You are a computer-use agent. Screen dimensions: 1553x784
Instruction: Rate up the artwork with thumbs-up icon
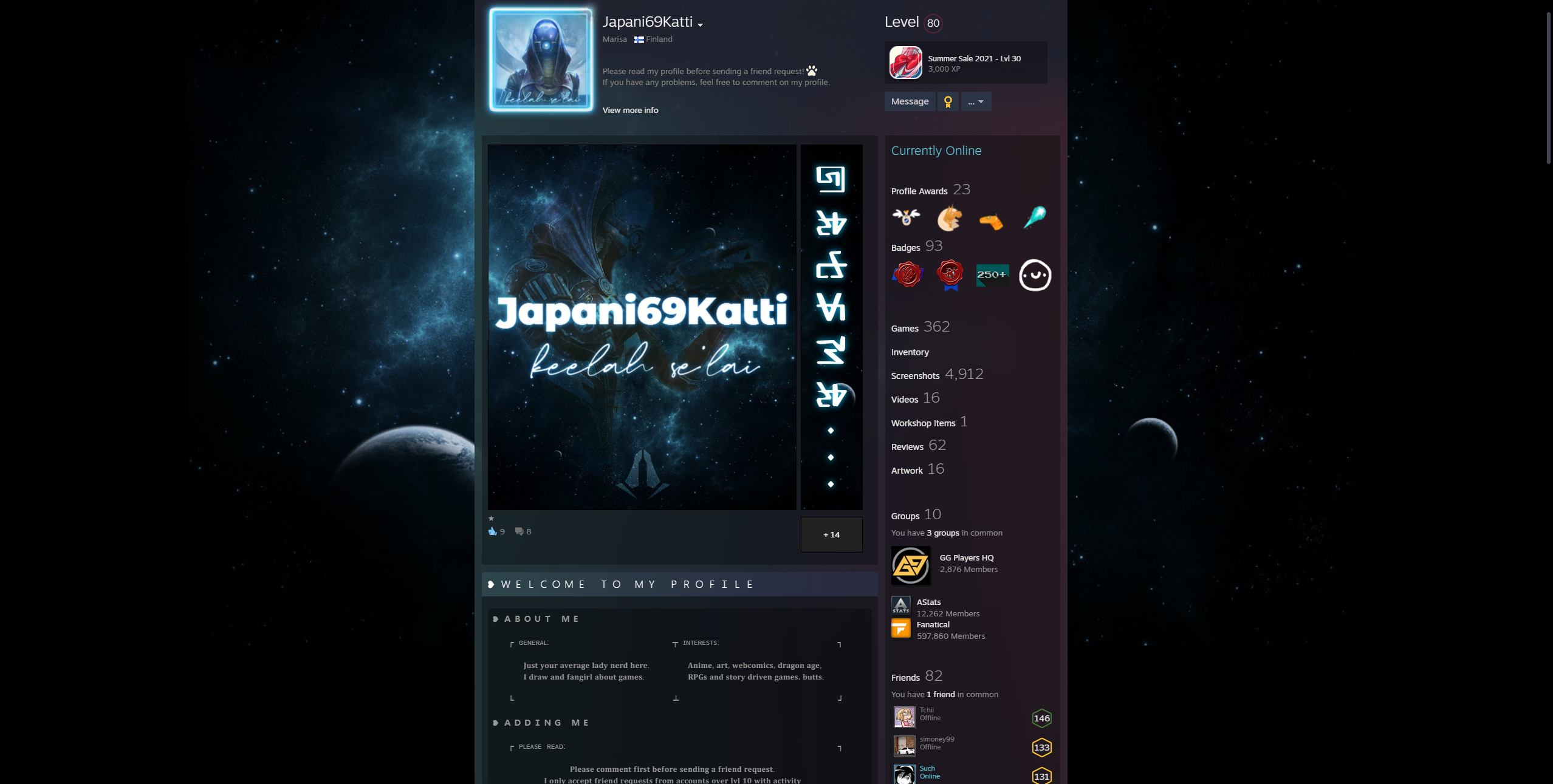492,531
